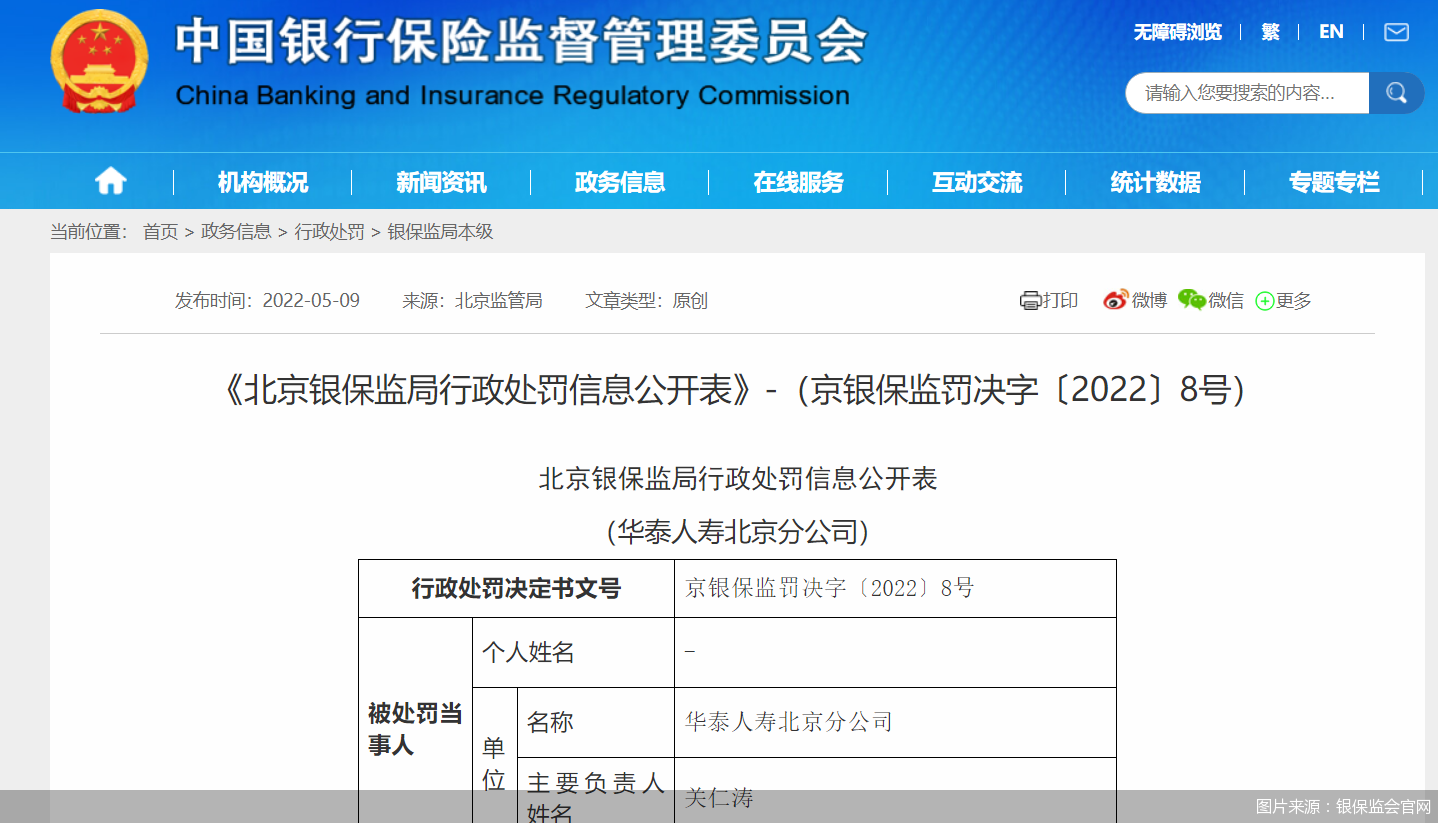Click the national emblem logo at top left

click(x=97, y=64)
